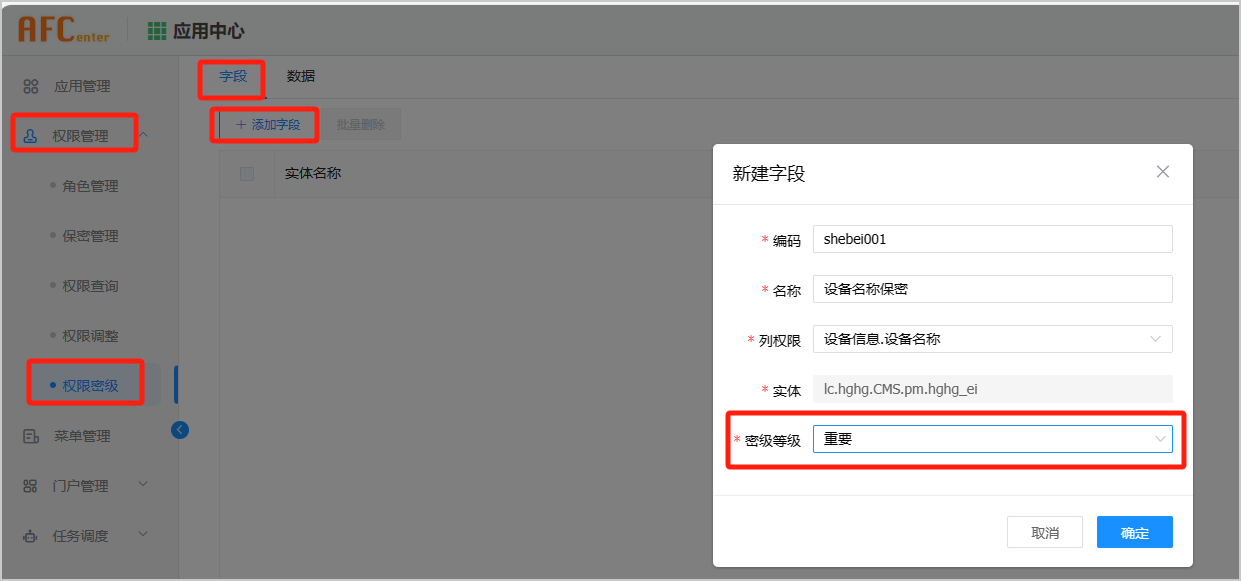Expand the 门户管理 menu chevron

[x=143, y=485]
